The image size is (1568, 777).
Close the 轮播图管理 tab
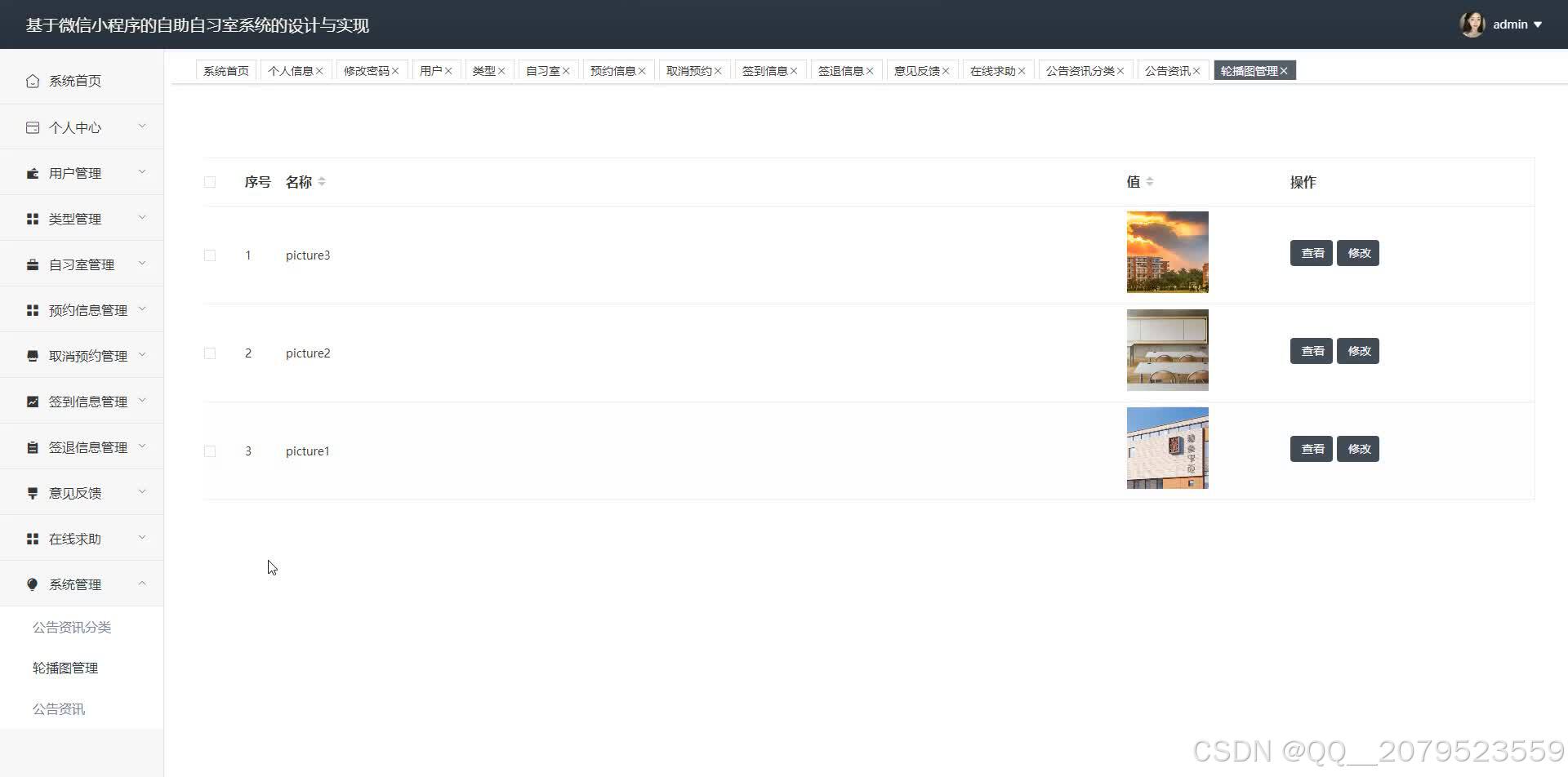(1284, 71)
